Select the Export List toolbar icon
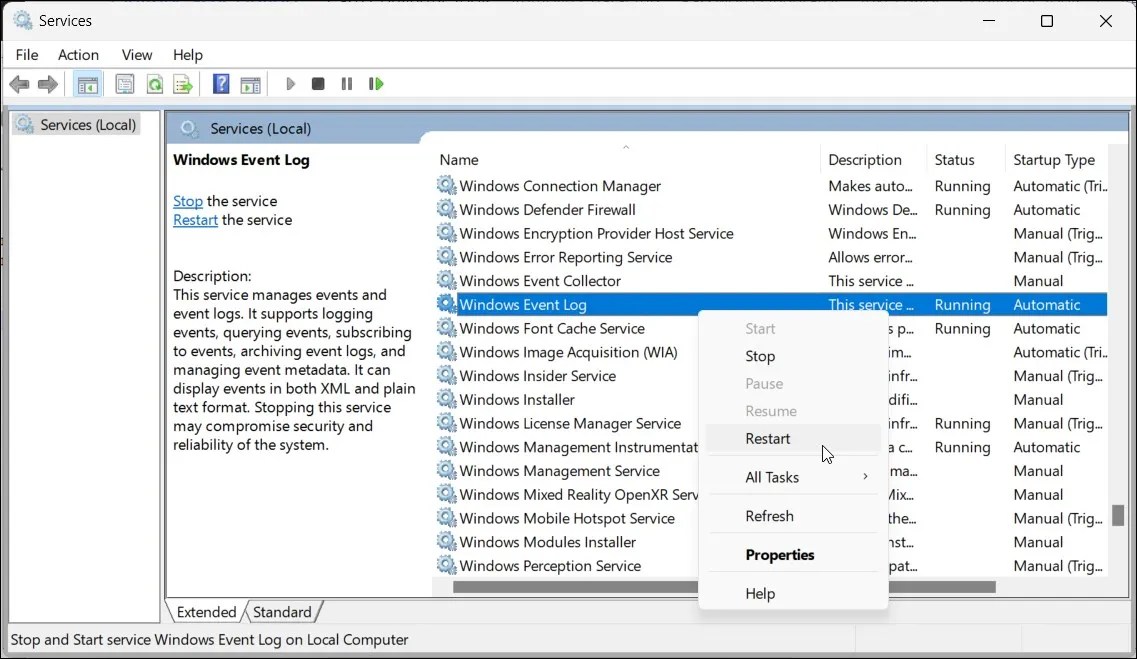Image resolution: width=1137 pixels, height=659 pixels. tap(183, 84)
